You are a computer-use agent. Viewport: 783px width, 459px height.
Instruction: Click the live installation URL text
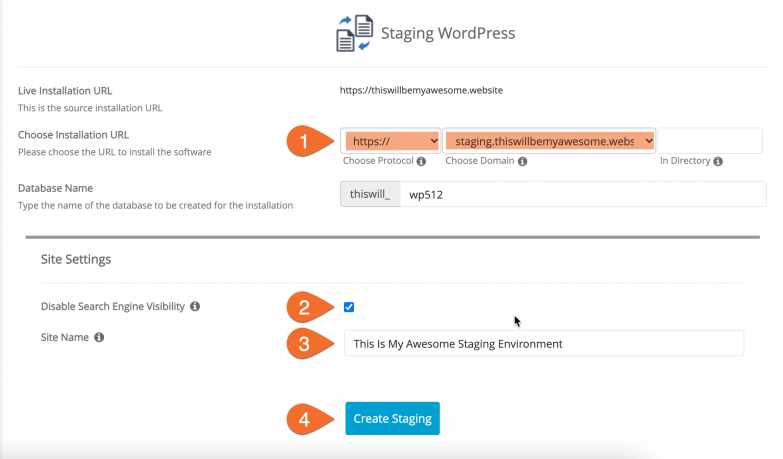coord(421,90)
